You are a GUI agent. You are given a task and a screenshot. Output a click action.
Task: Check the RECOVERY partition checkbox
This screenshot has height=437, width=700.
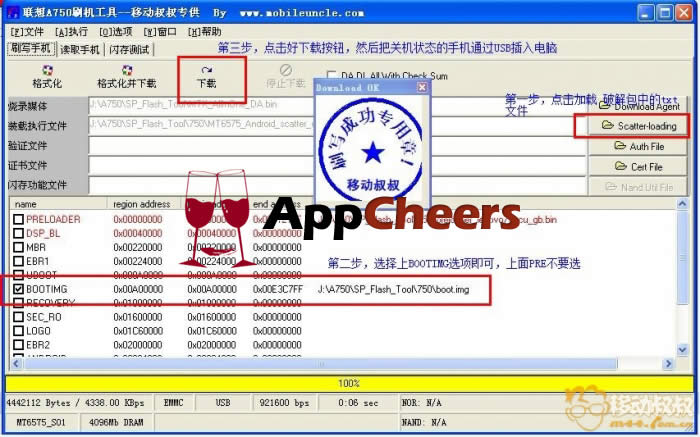click(x=18, y=303)
